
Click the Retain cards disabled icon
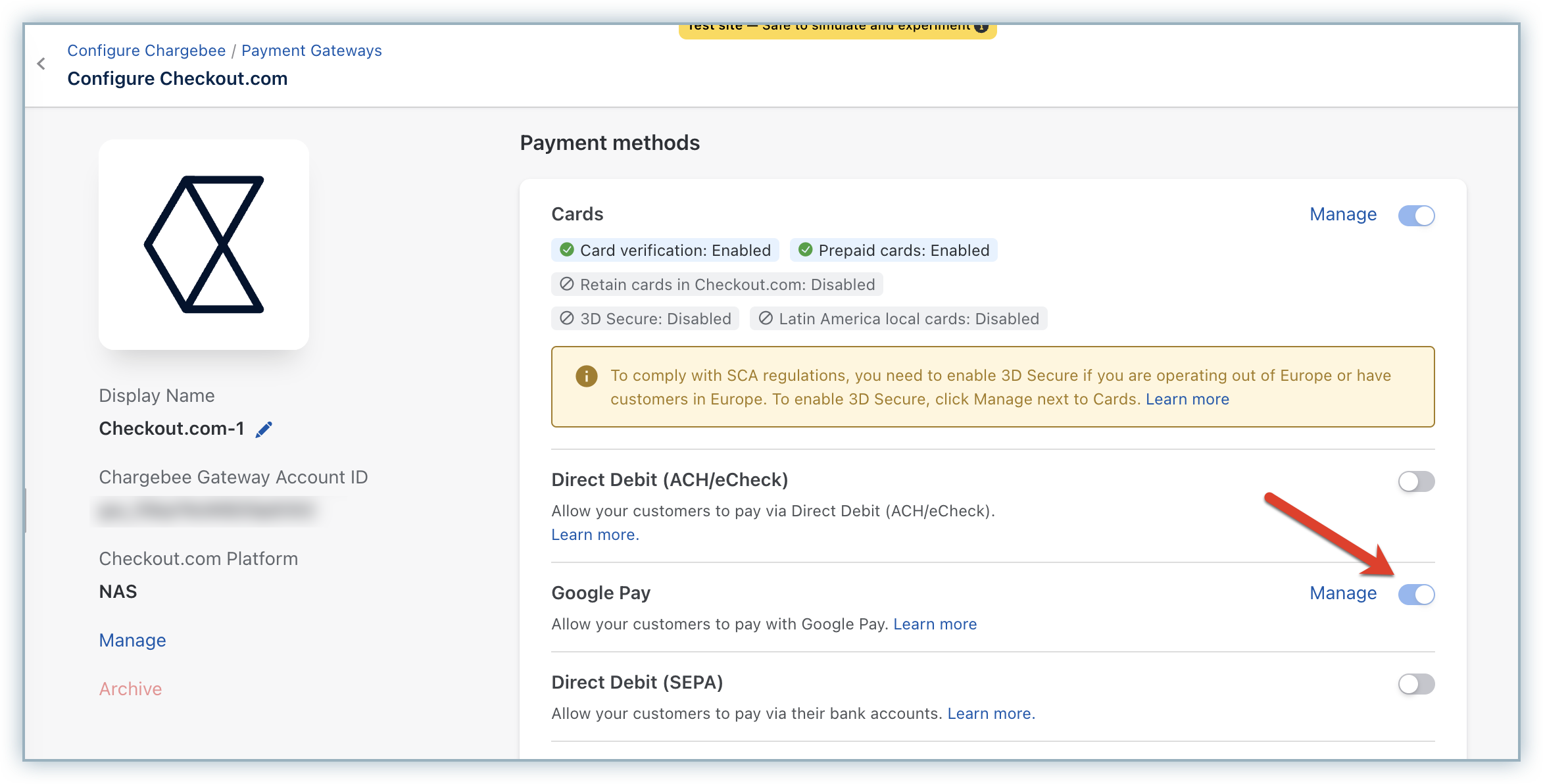[566, 284]
